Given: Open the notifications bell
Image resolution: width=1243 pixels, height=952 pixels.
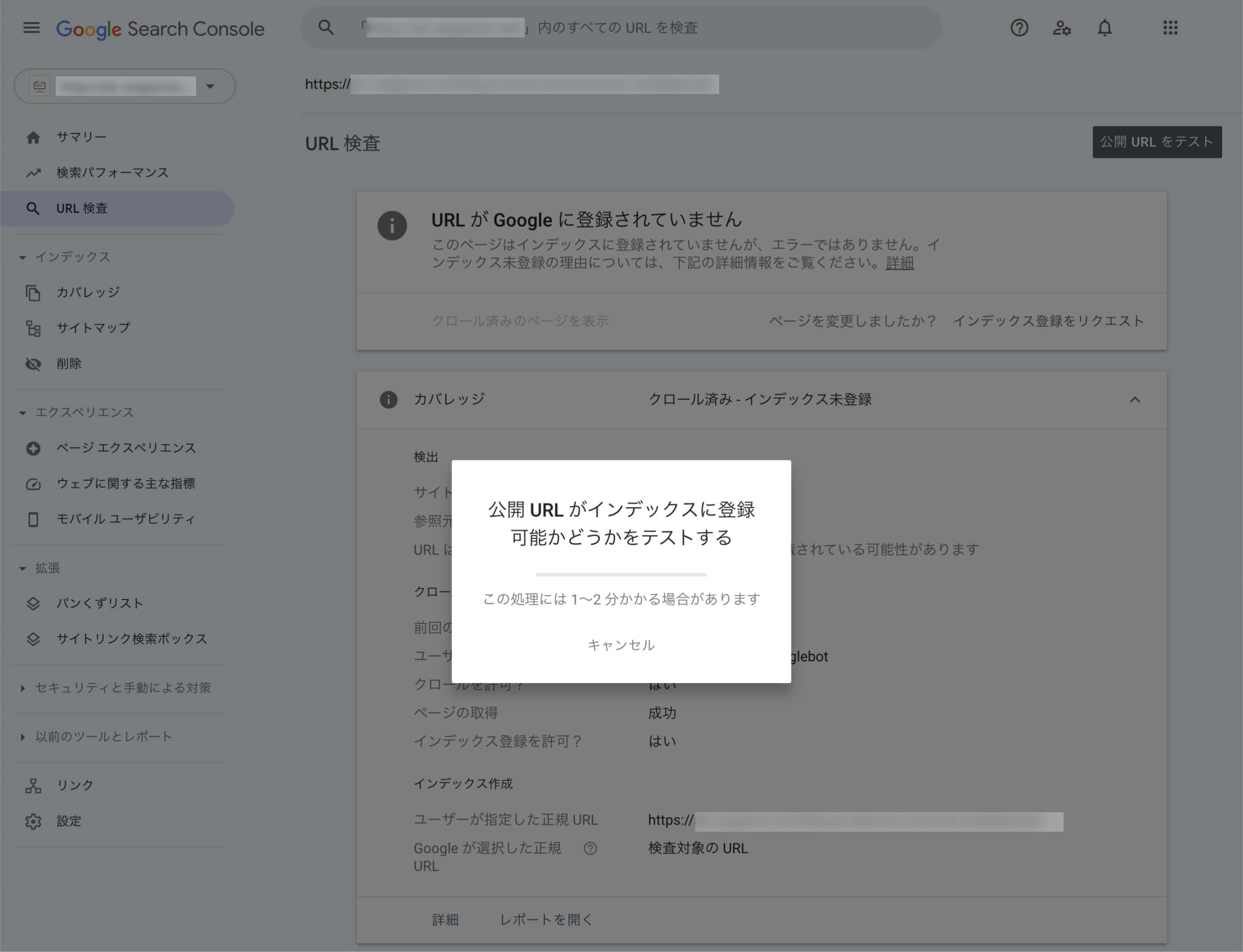Looking at the screenshot, I should [x=1105, y=28].
